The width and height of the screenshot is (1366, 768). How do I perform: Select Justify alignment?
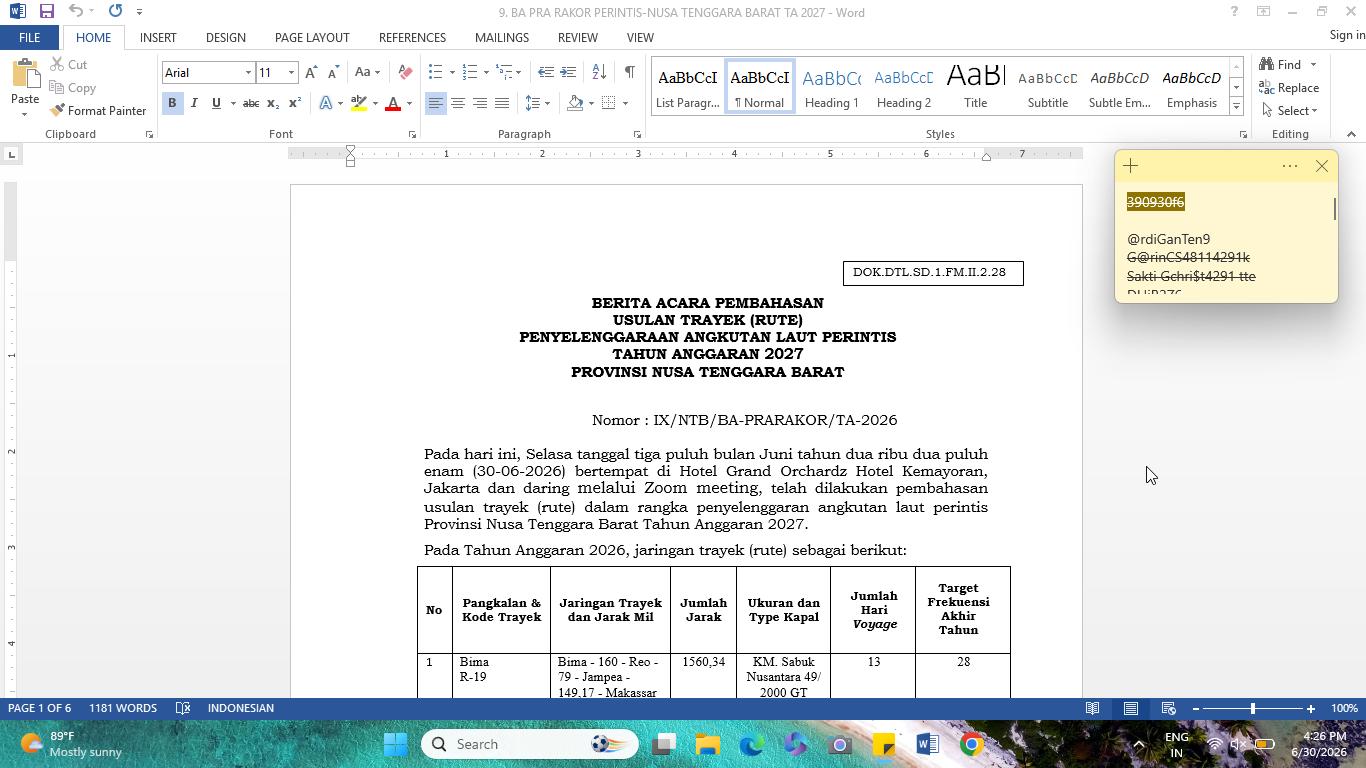(502, 103)
